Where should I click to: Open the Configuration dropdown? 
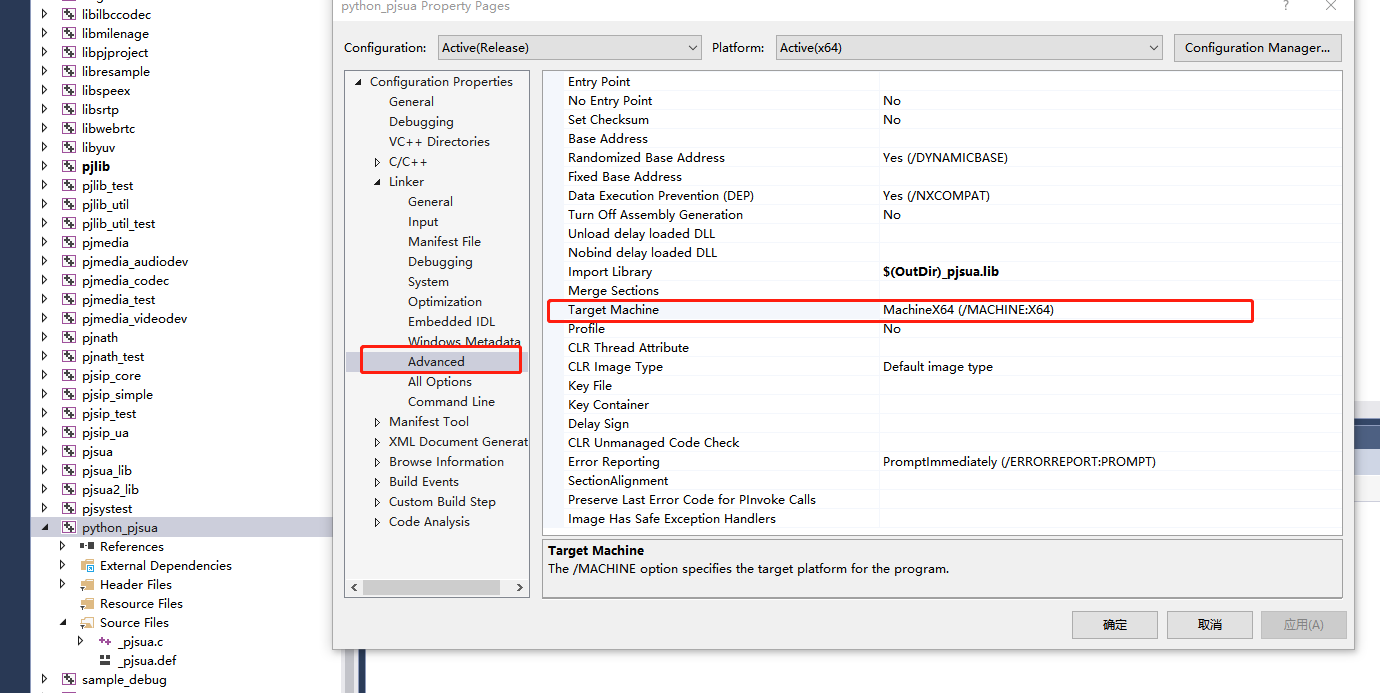pyautogui.click(x=569, y=48)
